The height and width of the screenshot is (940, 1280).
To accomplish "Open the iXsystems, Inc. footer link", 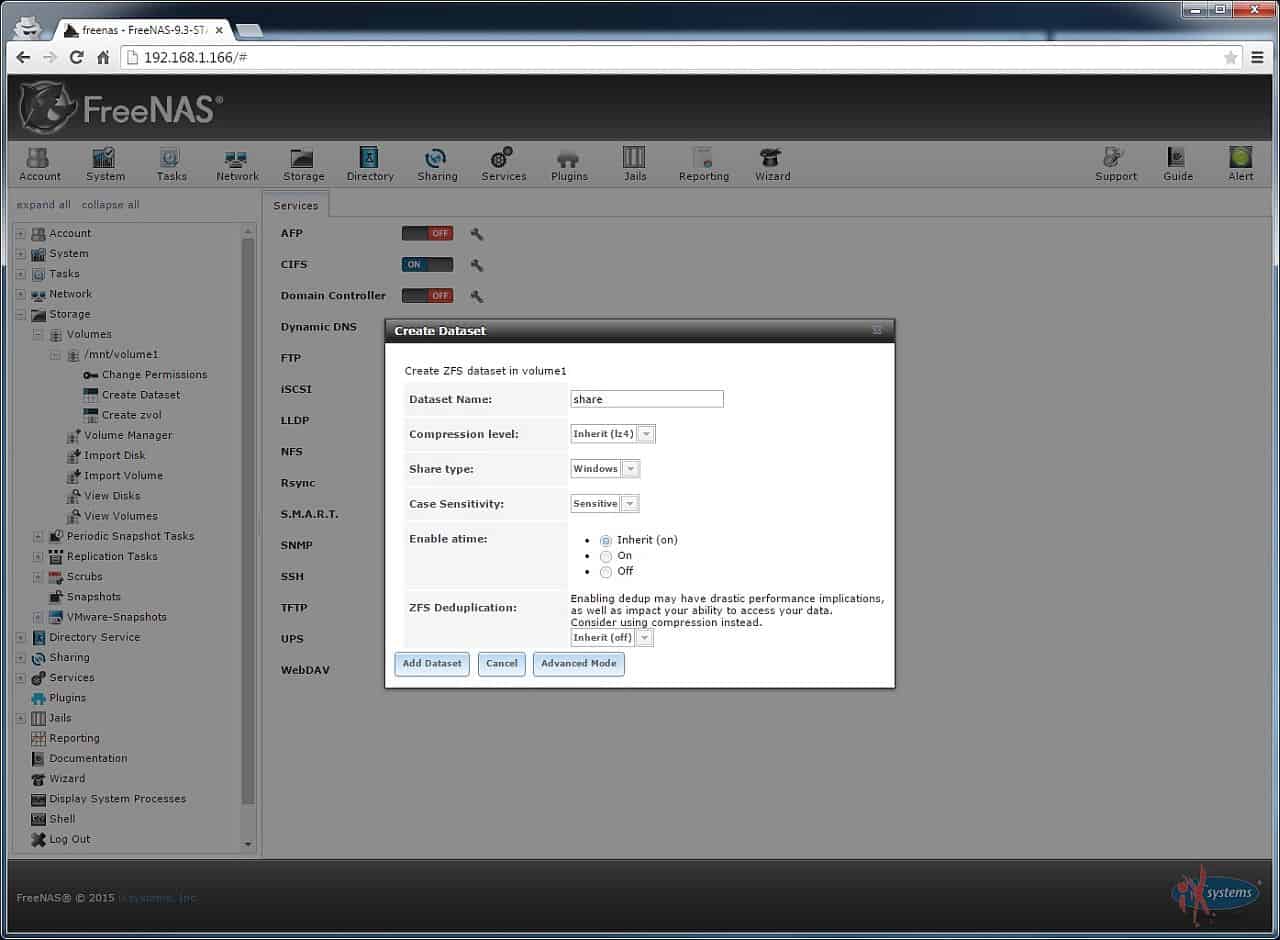I will (158, 898).
